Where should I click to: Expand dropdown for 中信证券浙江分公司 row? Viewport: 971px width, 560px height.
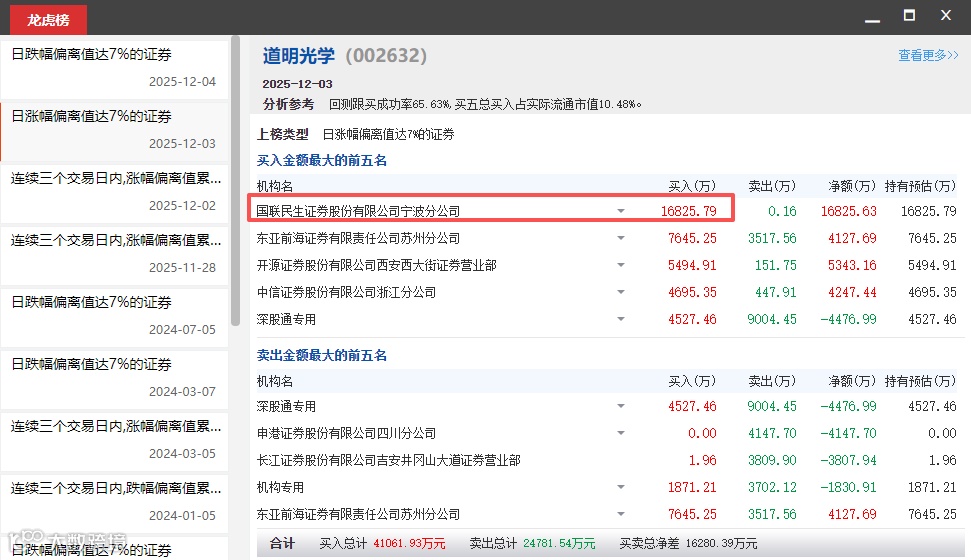pyautogui.click(x=620, y=292)
